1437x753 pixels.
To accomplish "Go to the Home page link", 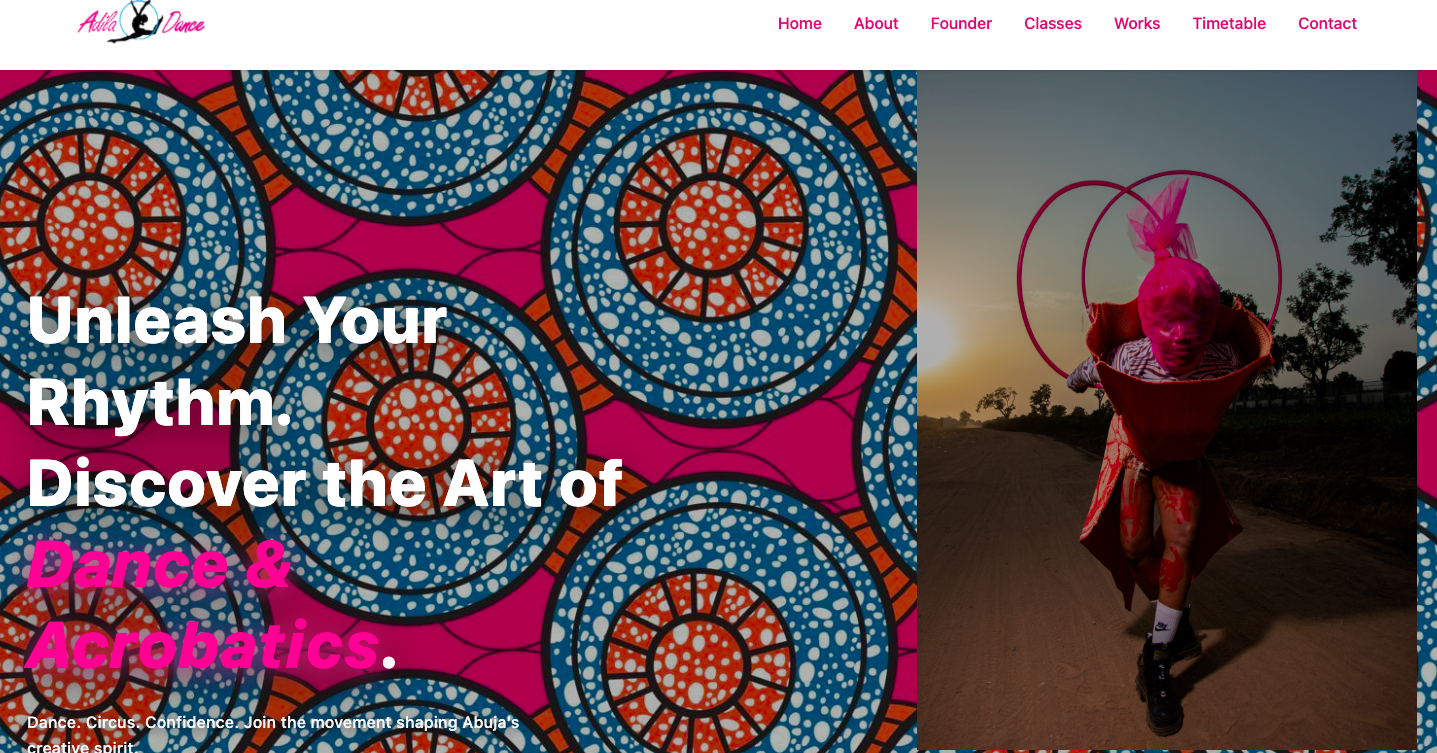I will 800,23.
